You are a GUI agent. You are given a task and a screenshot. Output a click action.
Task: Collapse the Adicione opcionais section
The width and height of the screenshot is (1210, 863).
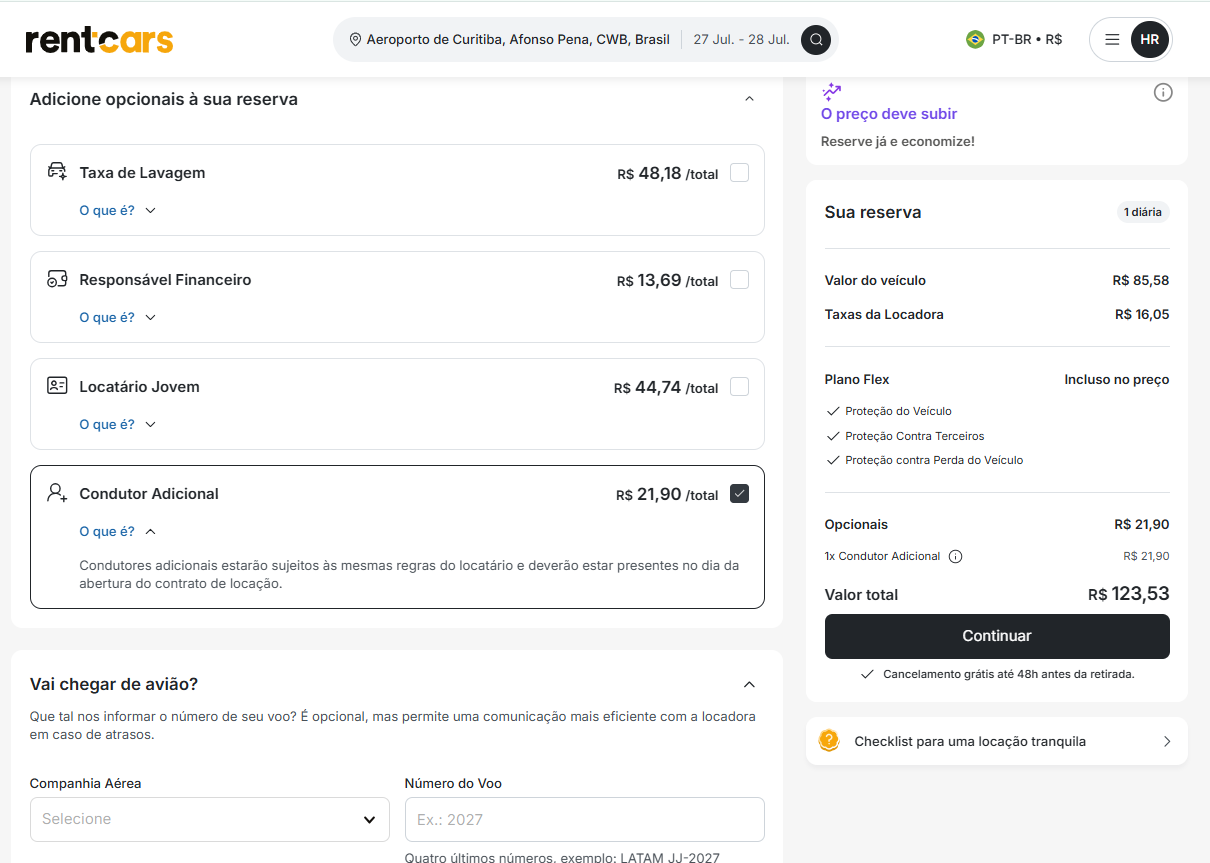click(749, 99)
